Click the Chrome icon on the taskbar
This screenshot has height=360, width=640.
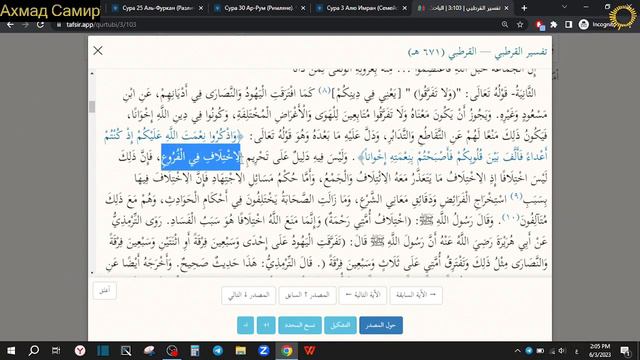pyautogui.click(x=287, y=351)
